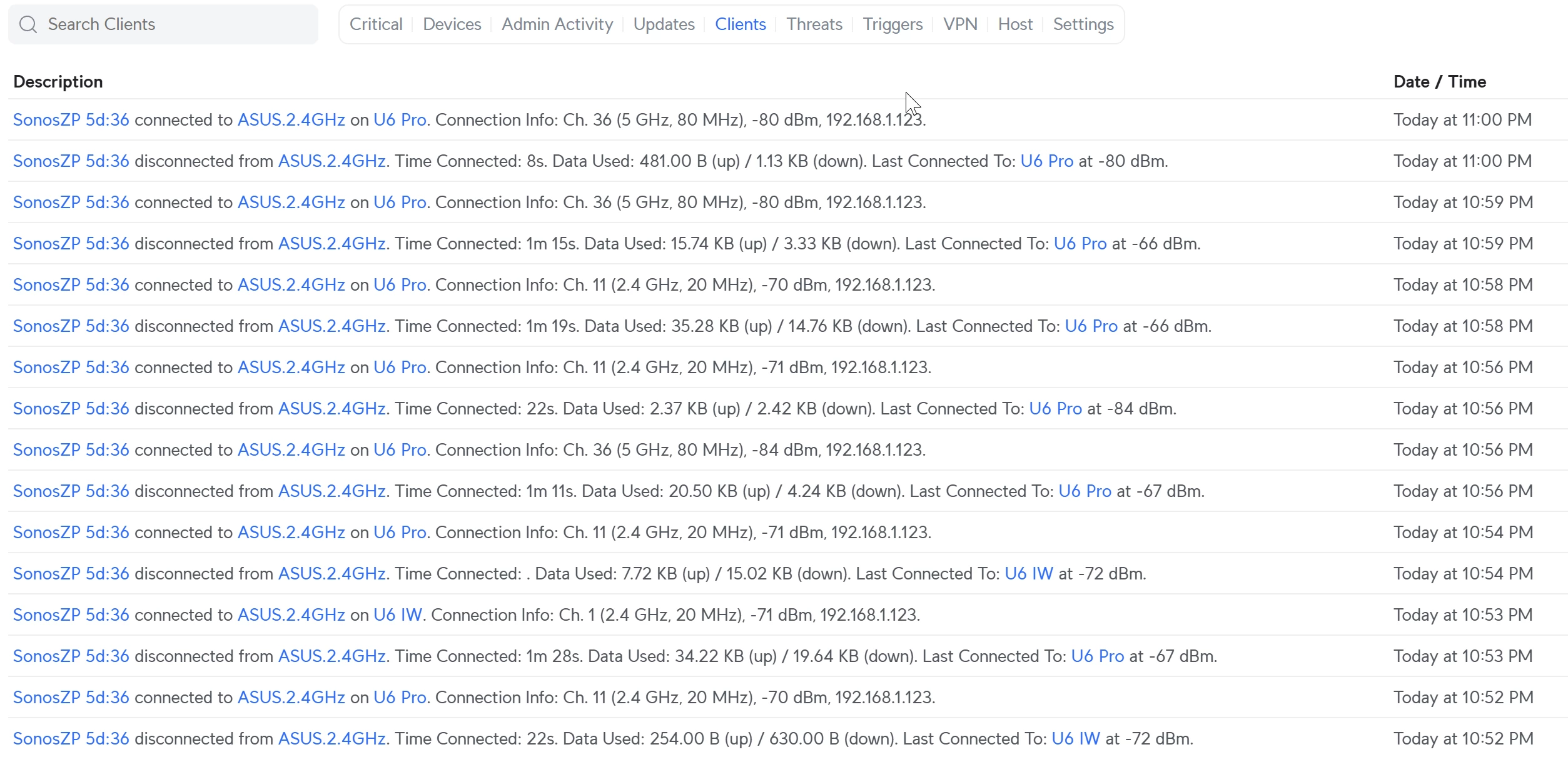Open SonosZP 5d:36 in 10:58 PM connected row
Viewport: 1568px width, 757px height.
click(71, 284)
